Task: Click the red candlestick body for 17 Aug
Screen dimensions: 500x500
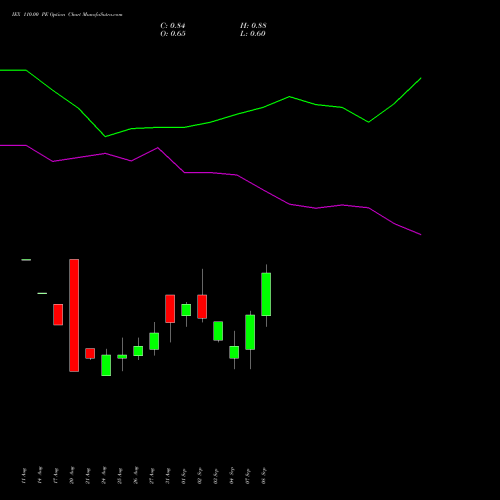Action: tap(58, 315)
